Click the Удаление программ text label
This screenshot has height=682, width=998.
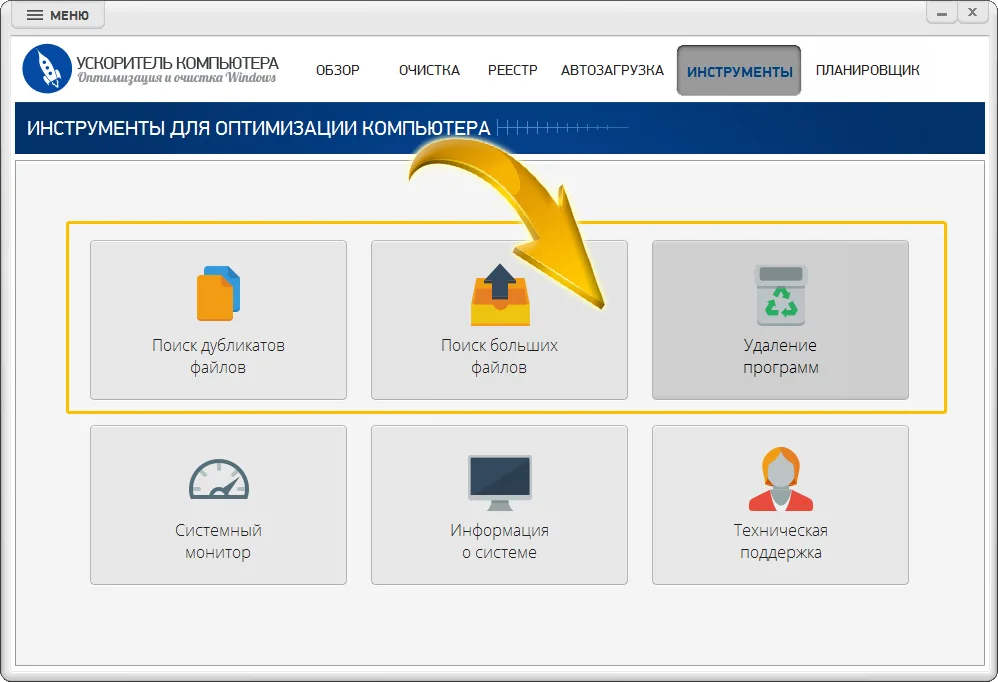pyautogui.click(x=780, y=356)
